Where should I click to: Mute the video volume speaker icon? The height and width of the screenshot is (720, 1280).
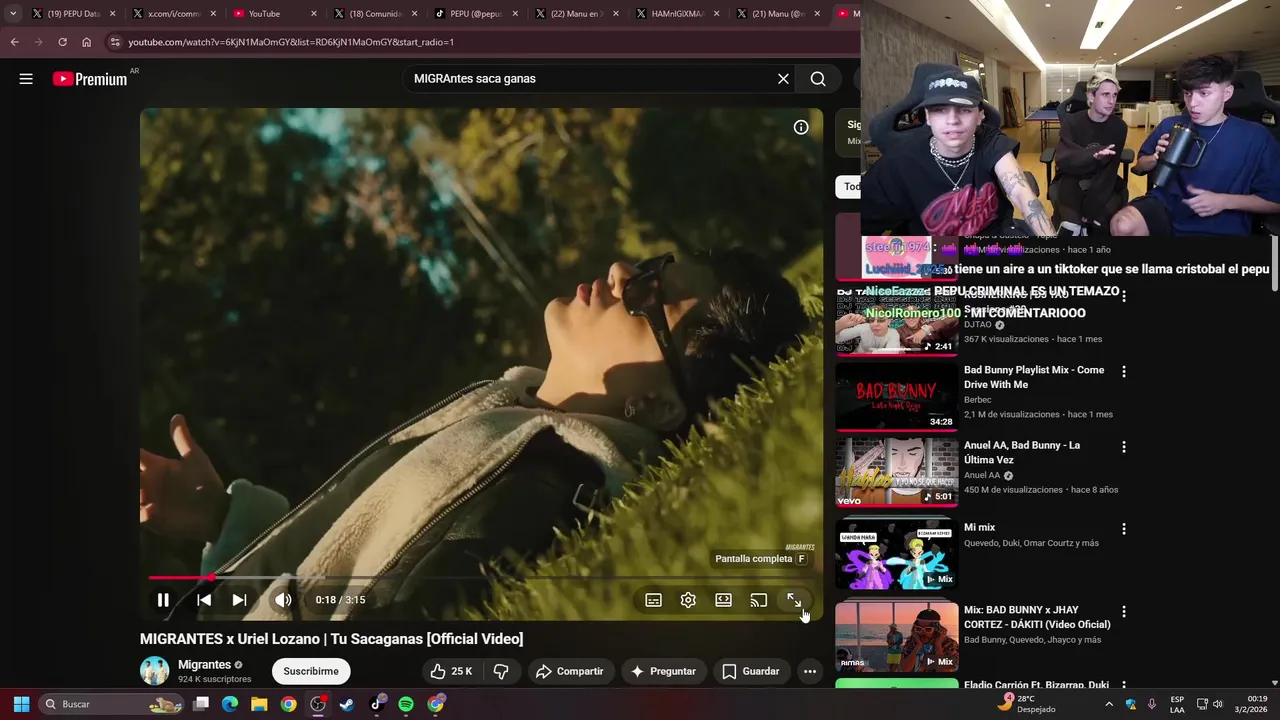point(284,600)
